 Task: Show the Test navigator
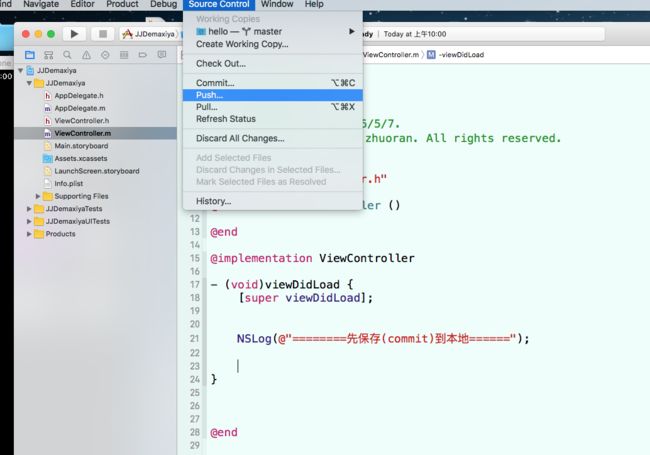point(105,55)
